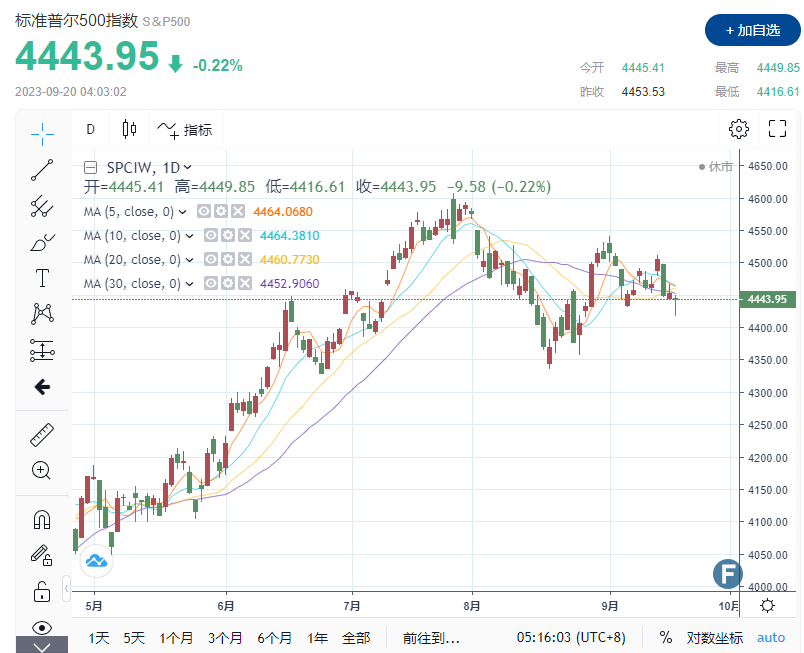This screenshot has height=653, width=804.
Task: Select the pitchfork drawing tool
Action: click(42, 206)
